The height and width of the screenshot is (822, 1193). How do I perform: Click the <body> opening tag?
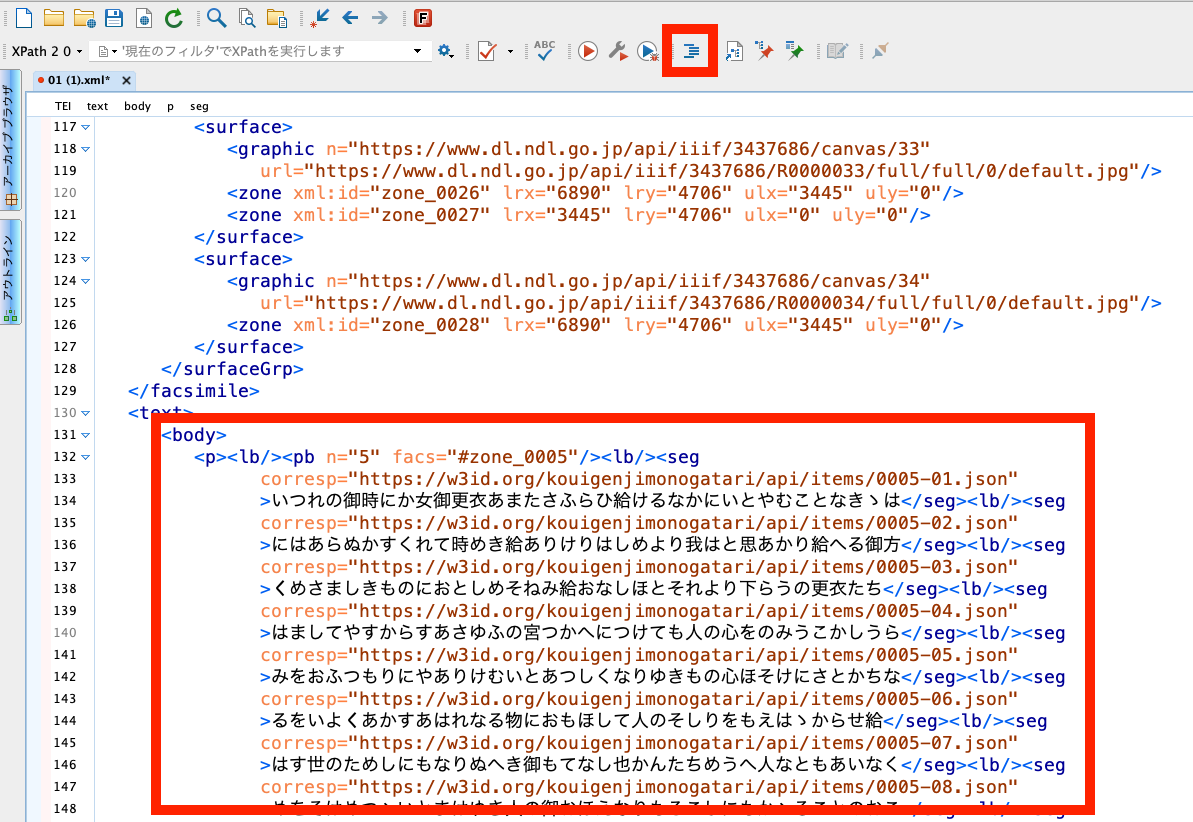coord(194,435)
